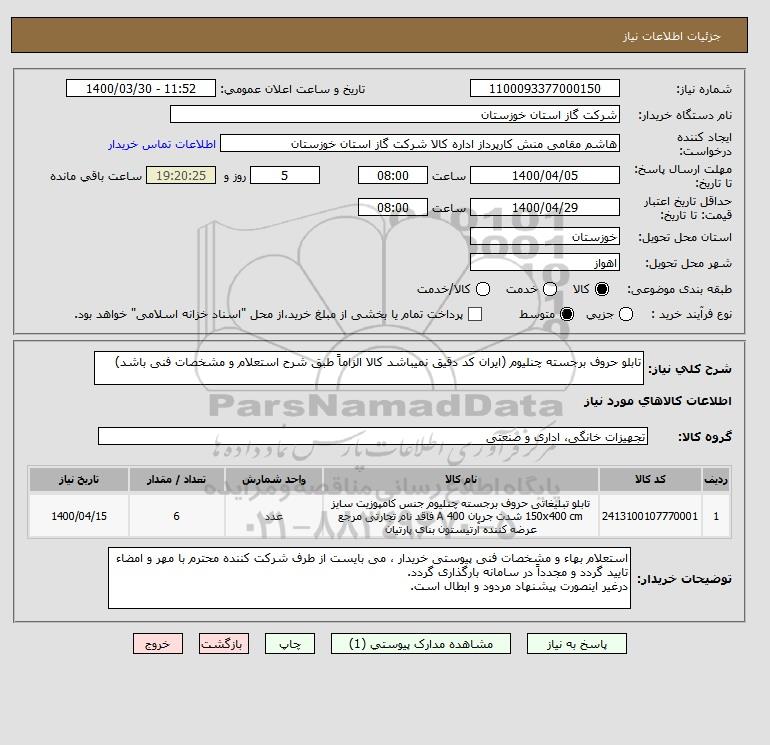Click the row number cell 1
The image size is (770, 745).
click(x=716, y=516)
